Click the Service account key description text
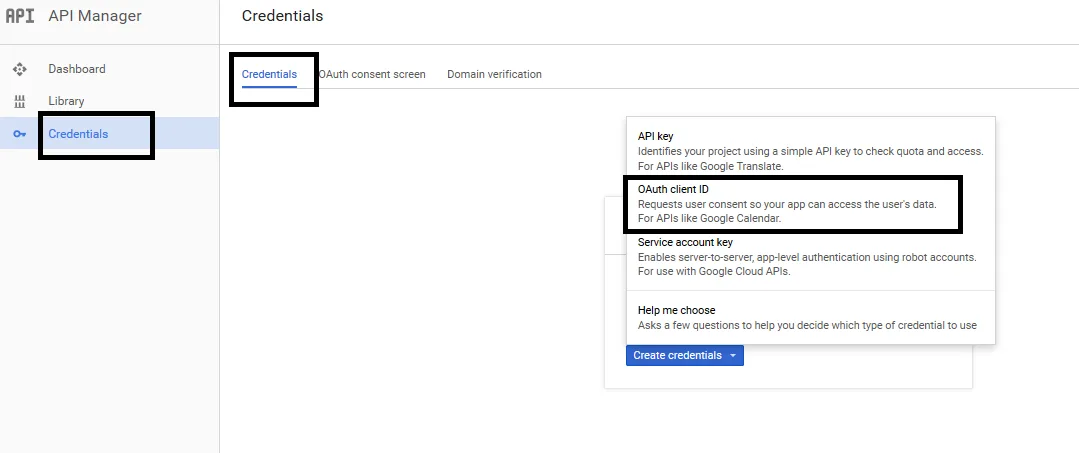Image resolution: width=1079 pixels, height=453 pixels. click(807, 264)
